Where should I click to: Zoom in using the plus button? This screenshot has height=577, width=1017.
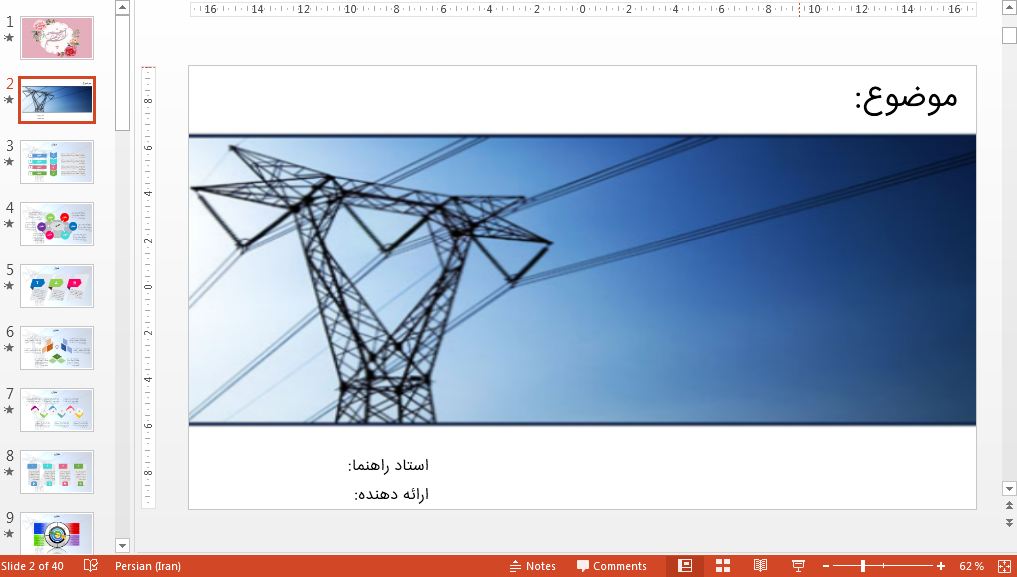tap(939, 566)
